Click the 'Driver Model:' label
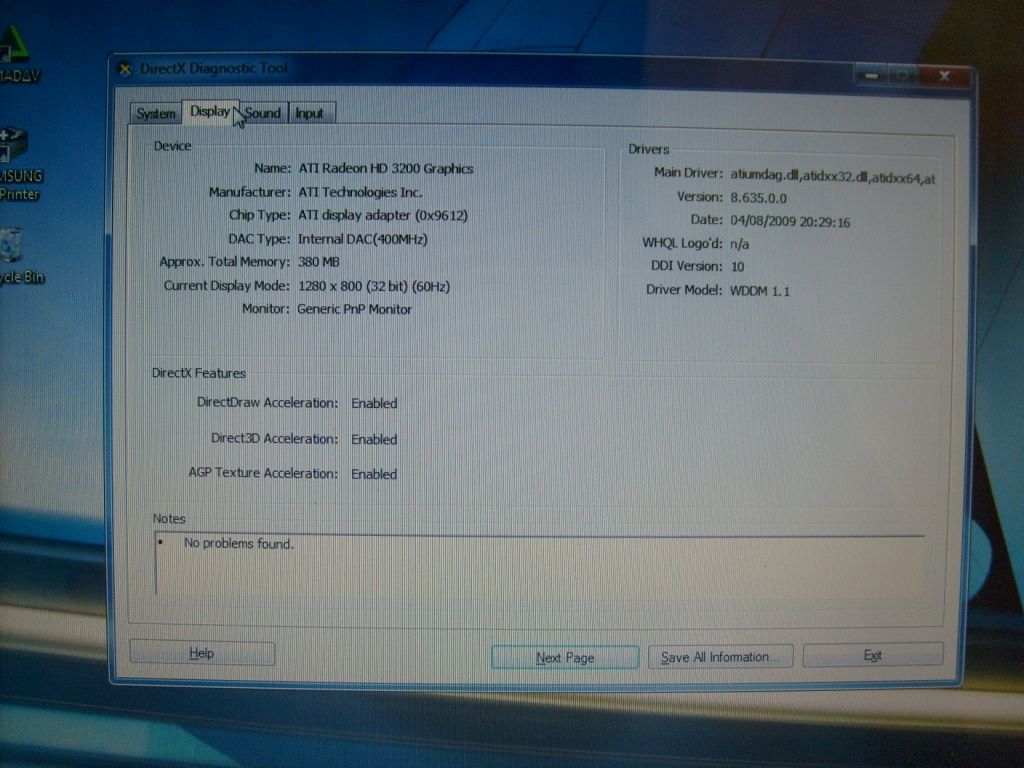 pyautogui.click(x=684, y=289)
